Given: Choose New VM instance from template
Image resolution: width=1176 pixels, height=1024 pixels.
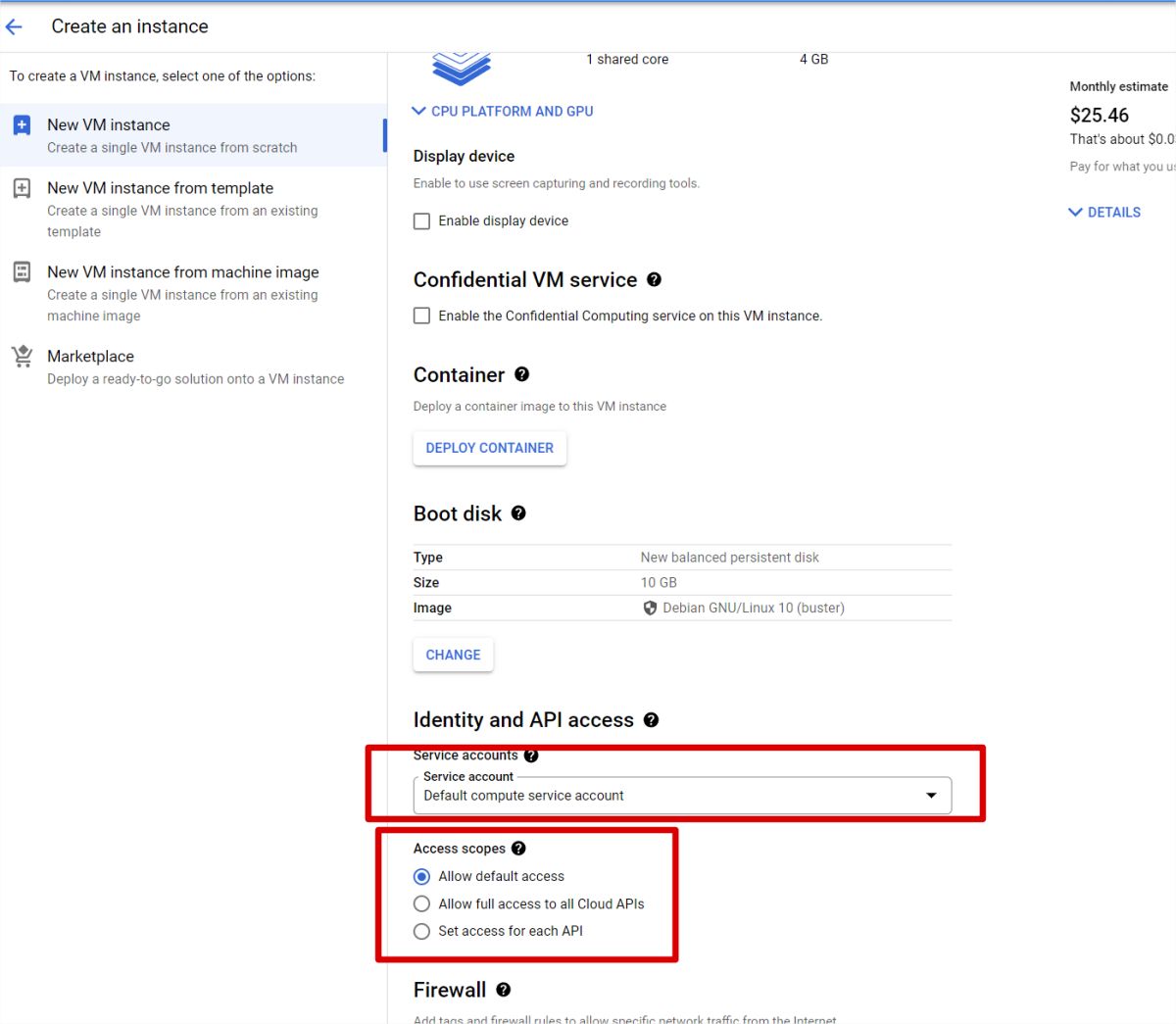Looking at the screenshot, I should (x=193, y=209).
